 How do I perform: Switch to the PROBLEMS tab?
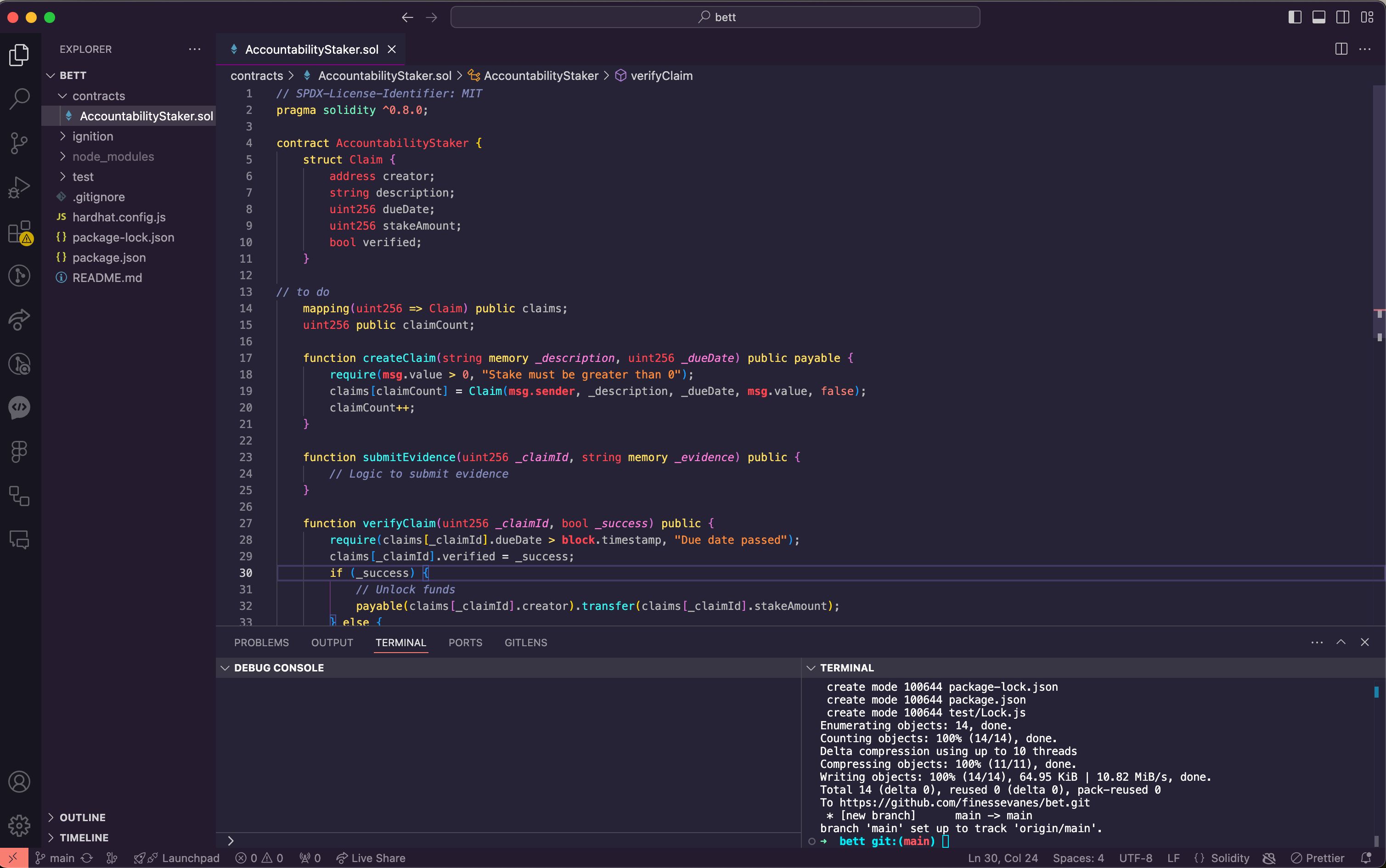click(260, 642)
